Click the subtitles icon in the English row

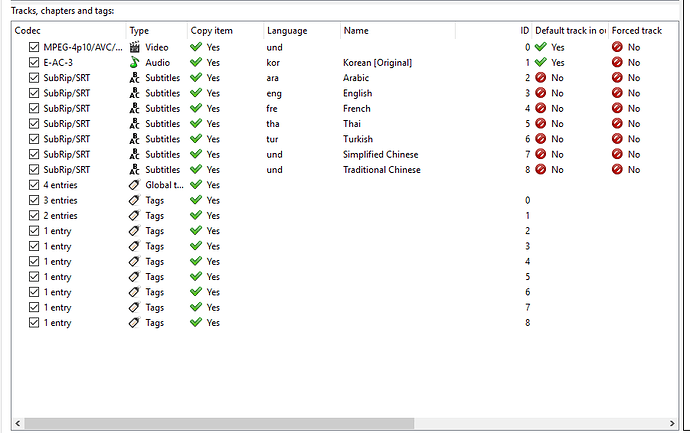pos(135,93)
